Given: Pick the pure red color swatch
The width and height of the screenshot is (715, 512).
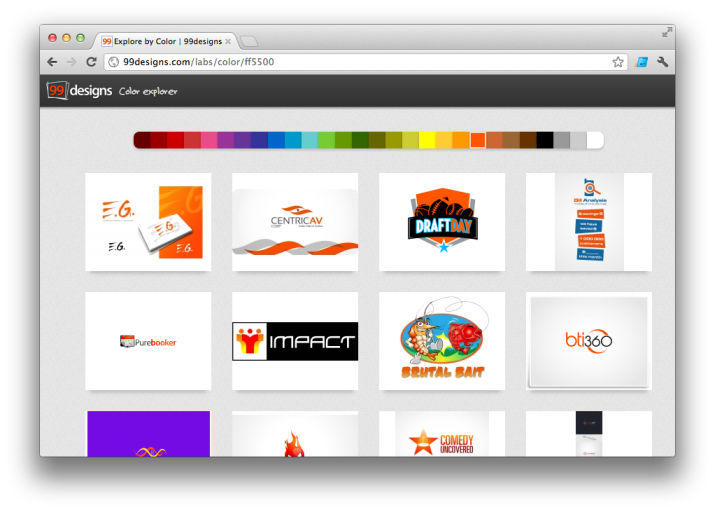Looking at the screenshot, I should (176, 140).
